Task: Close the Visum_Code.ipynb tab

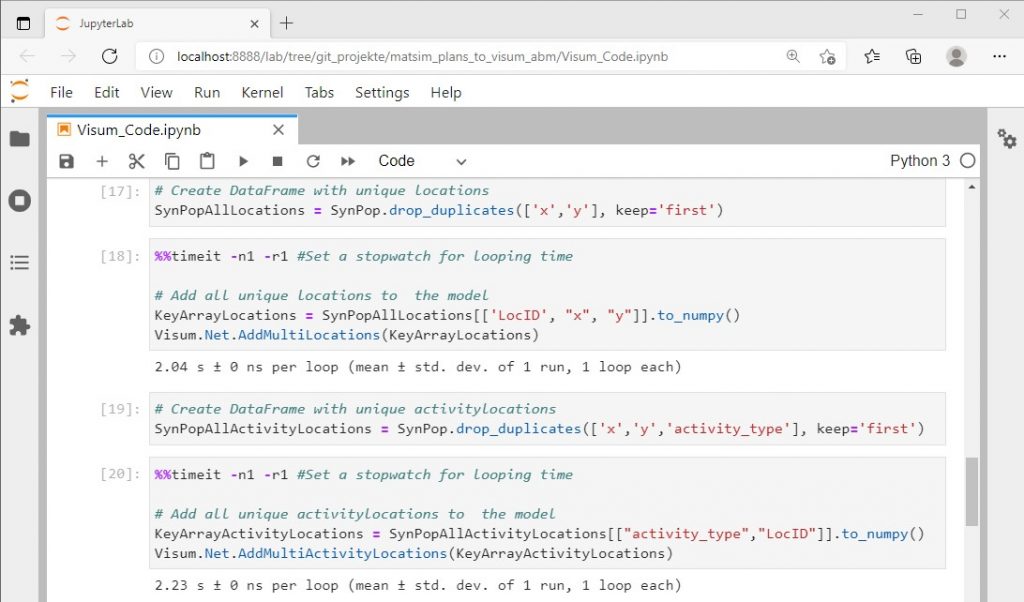Action: pyautogui.click(x=279, y=130)
